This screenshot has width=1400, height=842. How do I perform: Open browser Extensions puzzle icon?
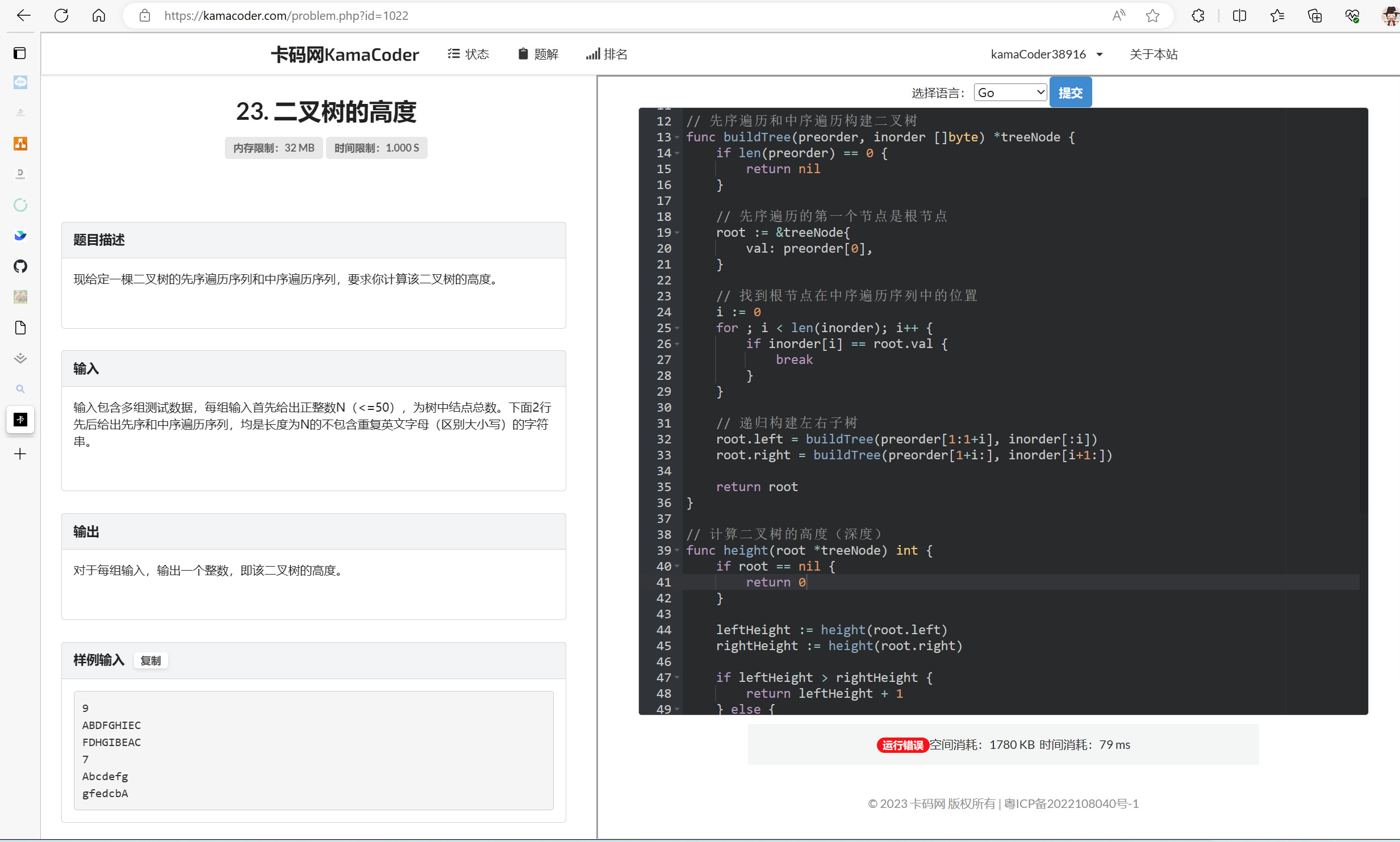[1198, 15]
